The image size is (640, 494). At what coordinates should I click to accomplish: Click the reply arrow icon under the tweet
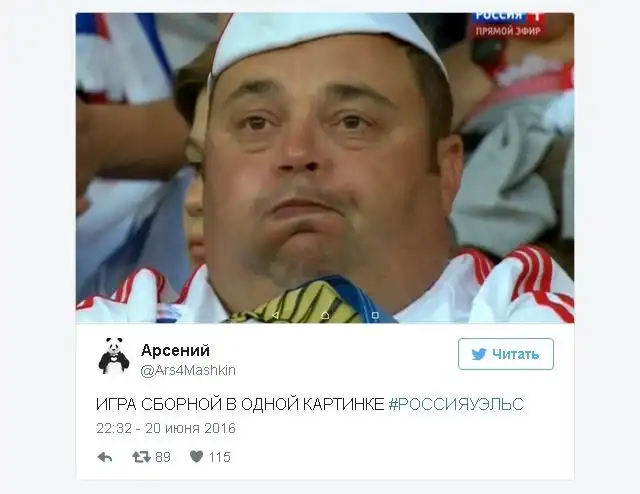pyautogui.click(x=105, y=457)
